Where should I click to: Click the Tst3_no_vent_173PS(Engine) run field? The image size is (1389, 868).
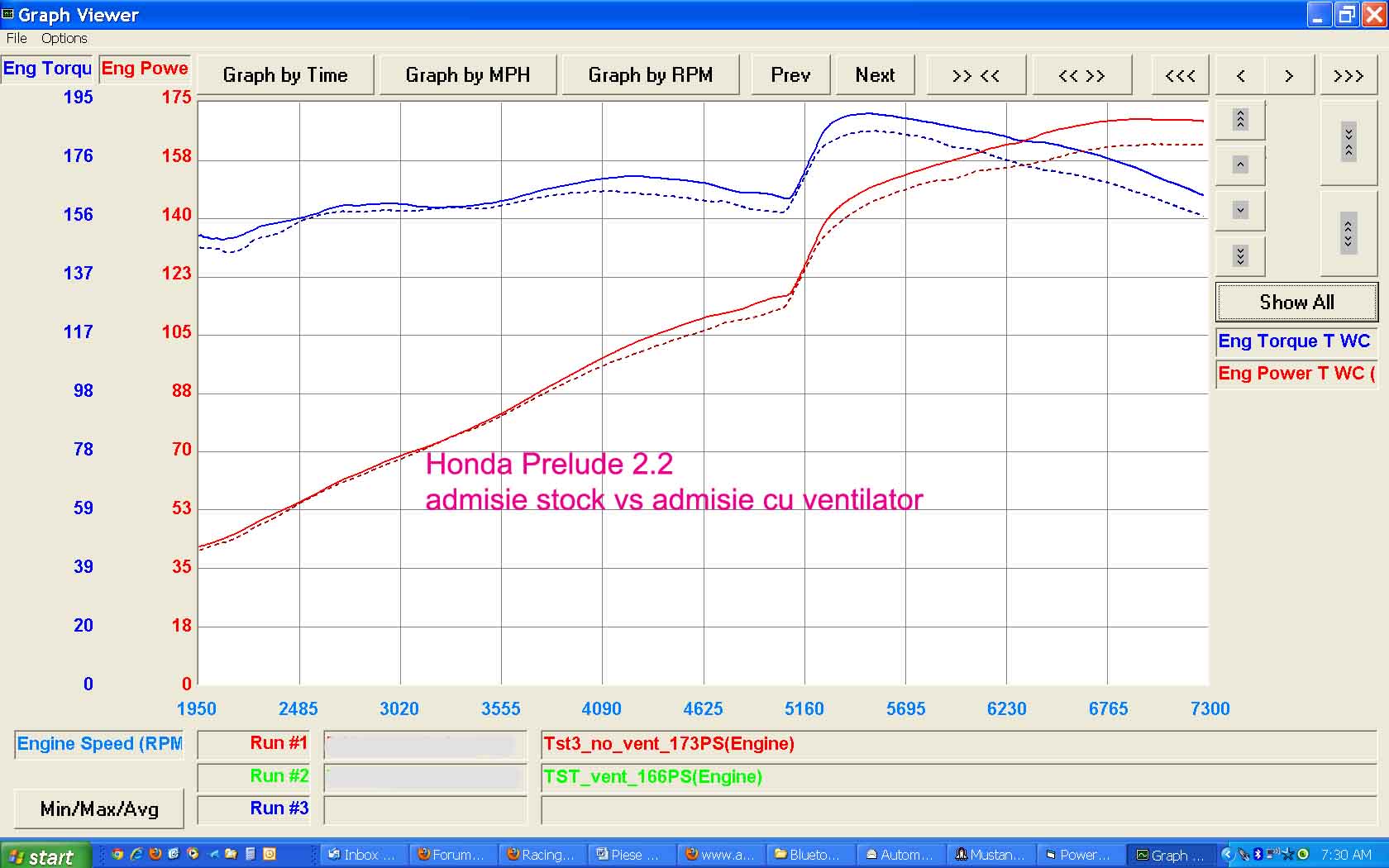[958, 744]
